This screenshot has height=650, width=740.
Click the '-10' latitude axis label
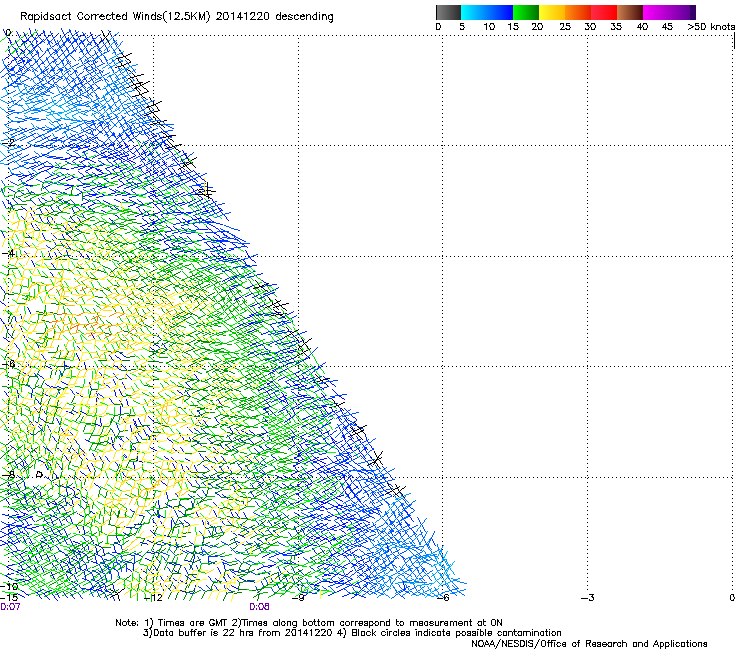pyautogui.click(x=9, y=587)
